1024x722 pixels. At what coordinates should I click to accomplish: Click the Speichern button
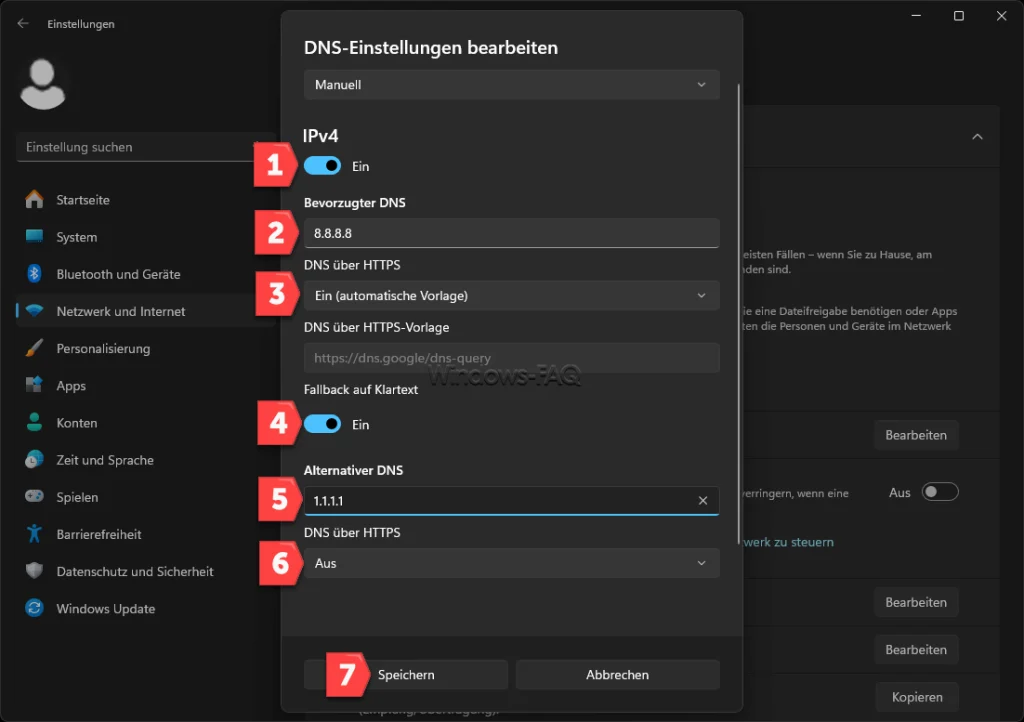(x=406, y=674)
